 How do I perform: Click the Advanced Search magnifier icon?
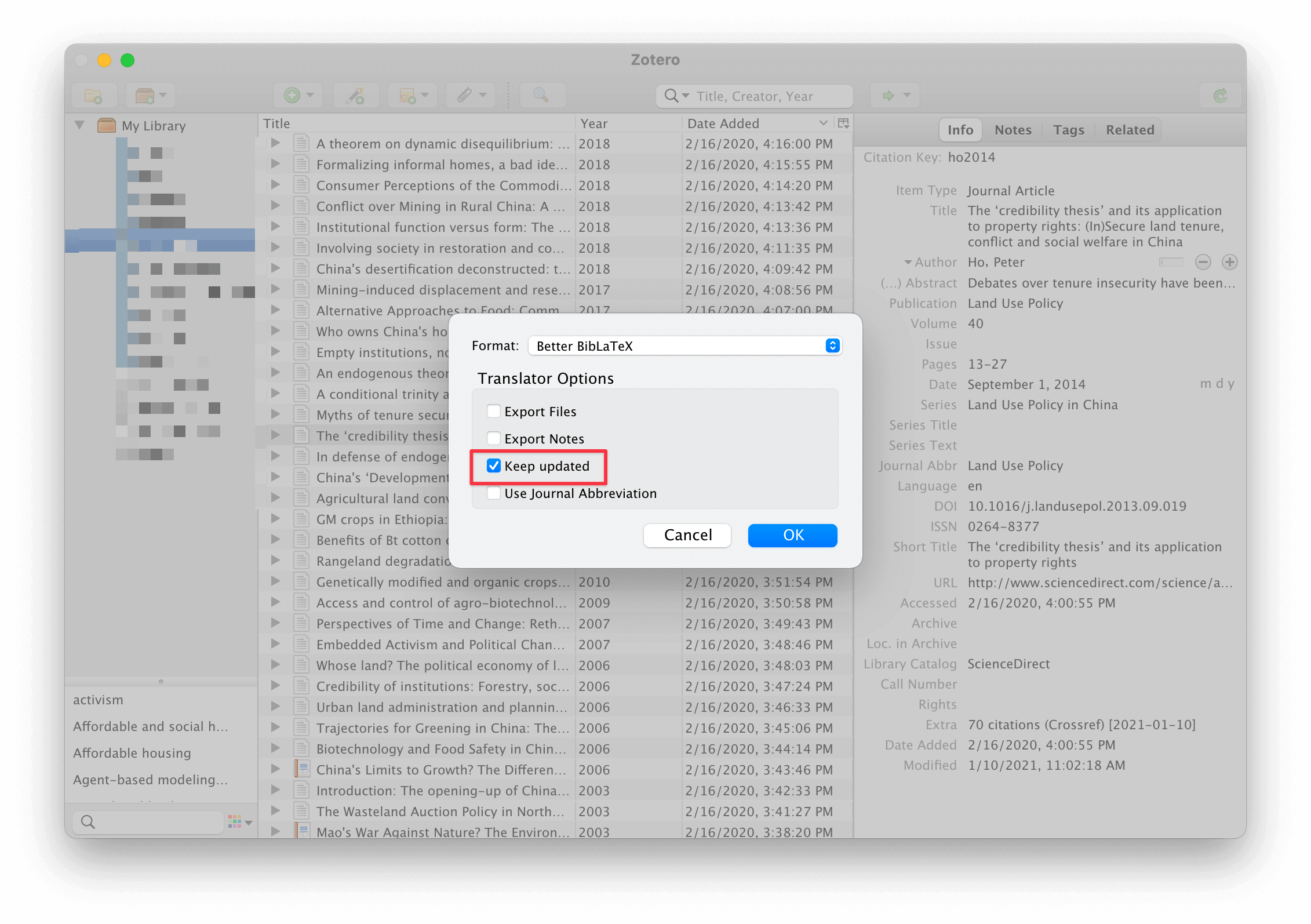point(541,96)
